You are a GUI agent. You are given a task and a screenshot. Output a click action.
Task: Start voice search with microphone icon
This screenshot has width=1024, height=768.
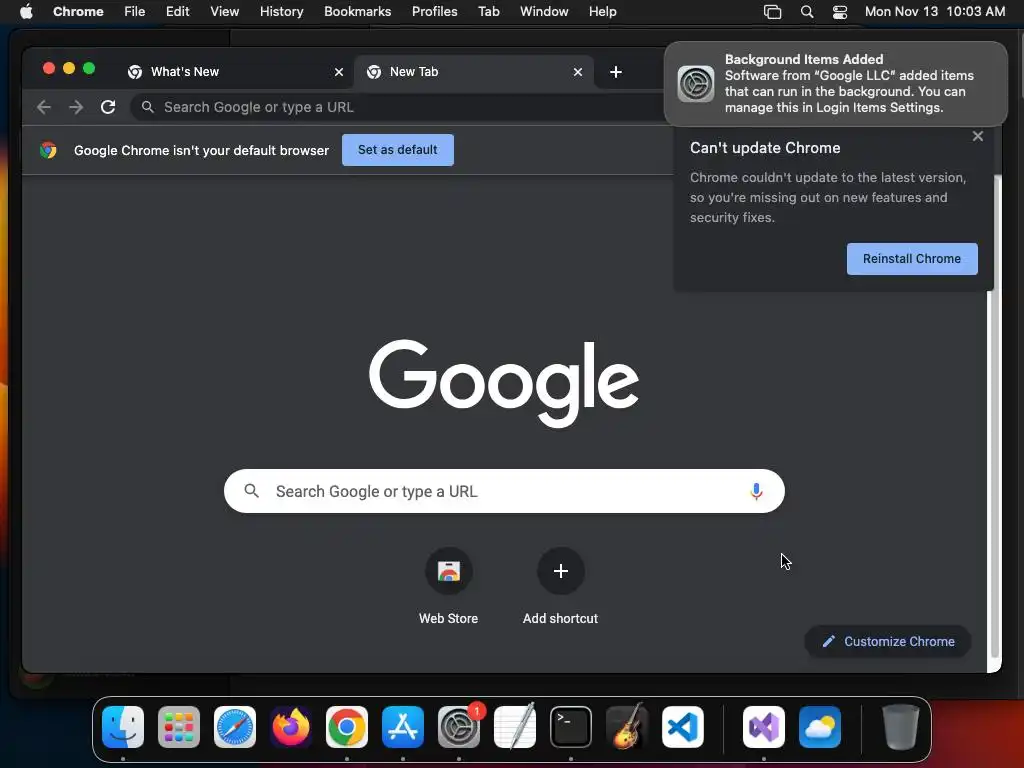(x=756, y=491)
